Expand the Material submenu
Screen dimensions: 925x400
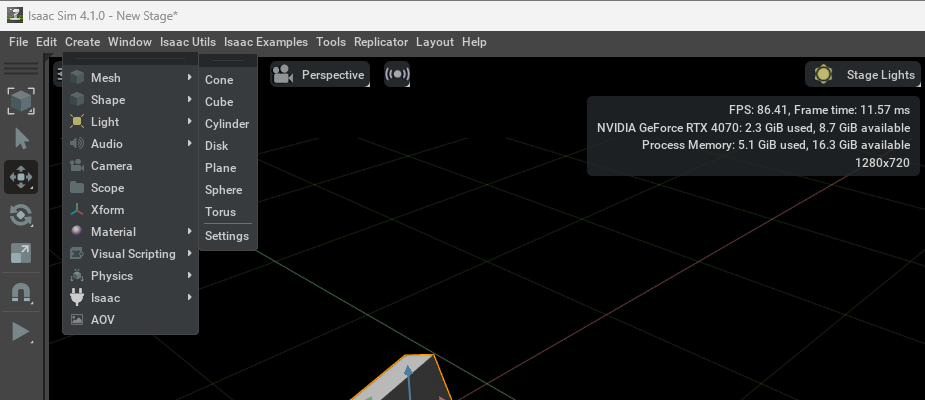coord(130,232)
